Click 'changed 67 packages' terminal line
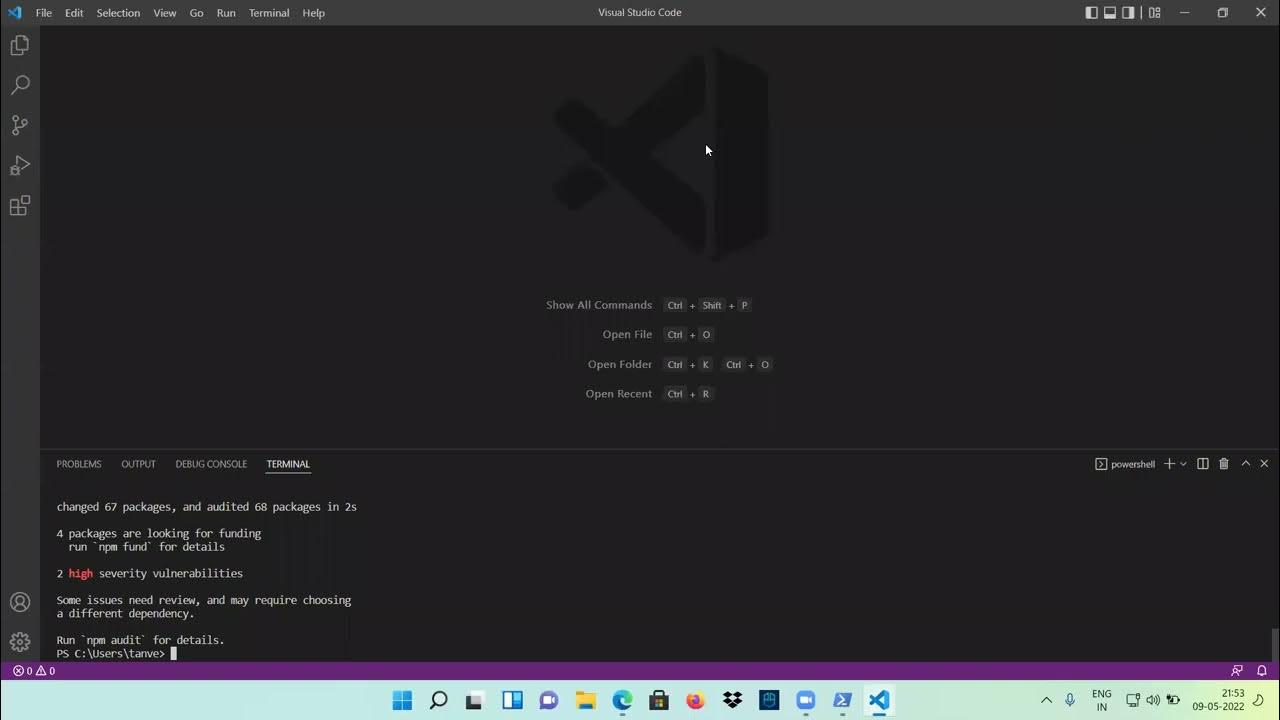Viewport: 1280px width, 720px height. 207,507
